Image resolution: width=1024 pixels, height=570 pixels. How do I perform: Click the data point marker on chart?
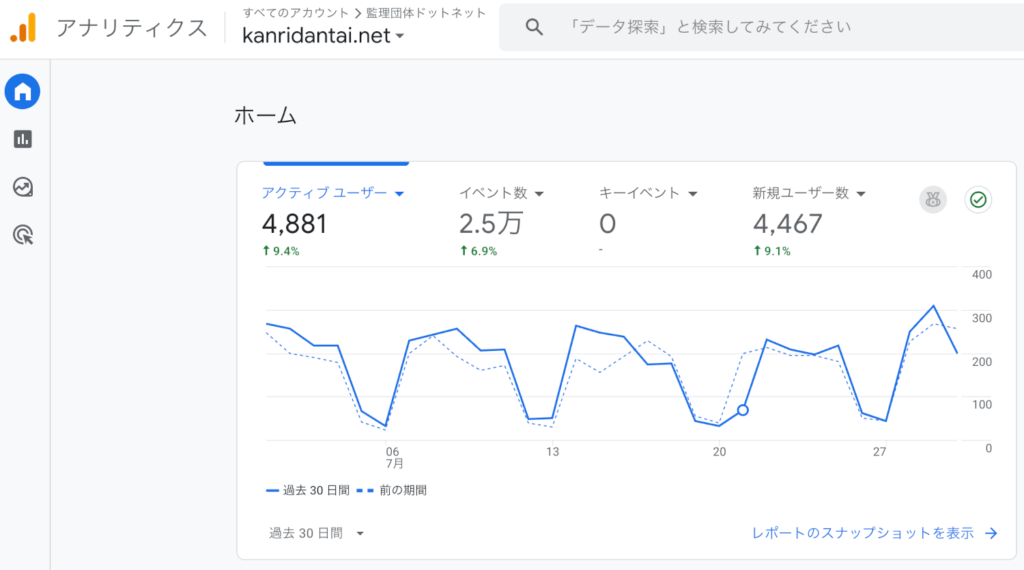[743, 410]
